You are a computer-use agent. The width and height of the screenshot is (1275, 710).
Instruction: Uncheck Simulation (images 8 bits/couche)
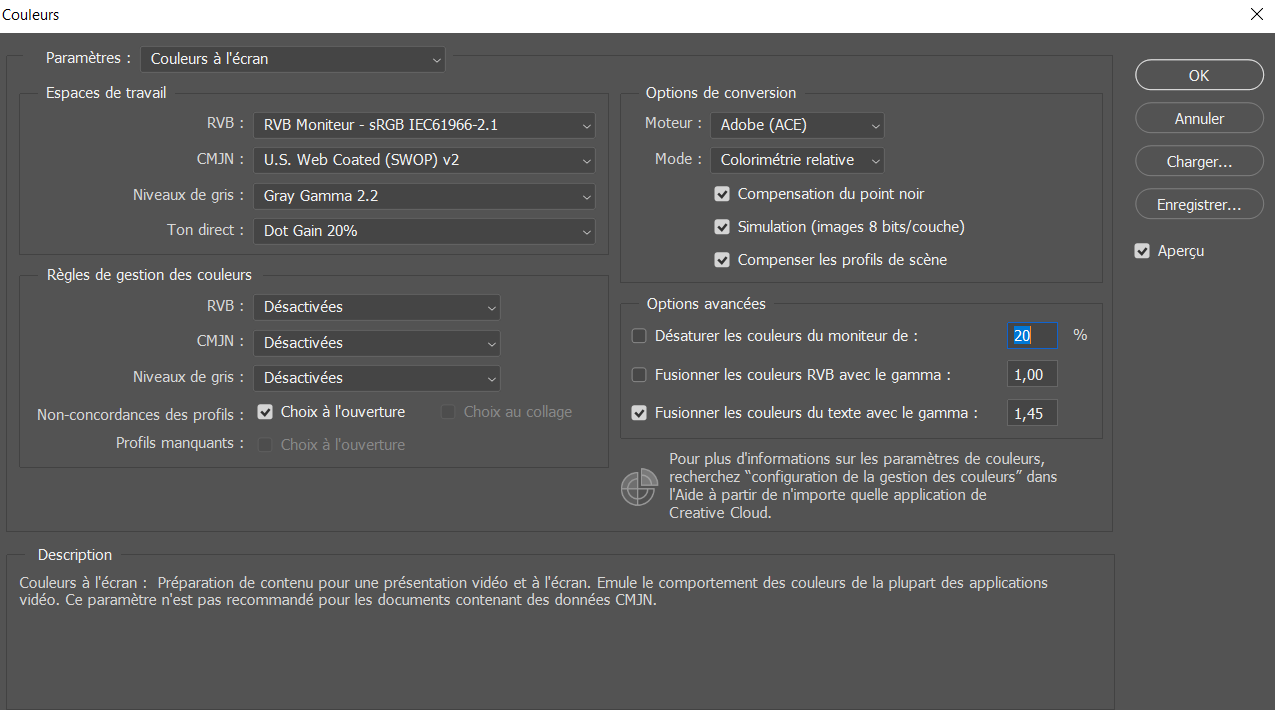pyautogui.click(x=722, y=227)
